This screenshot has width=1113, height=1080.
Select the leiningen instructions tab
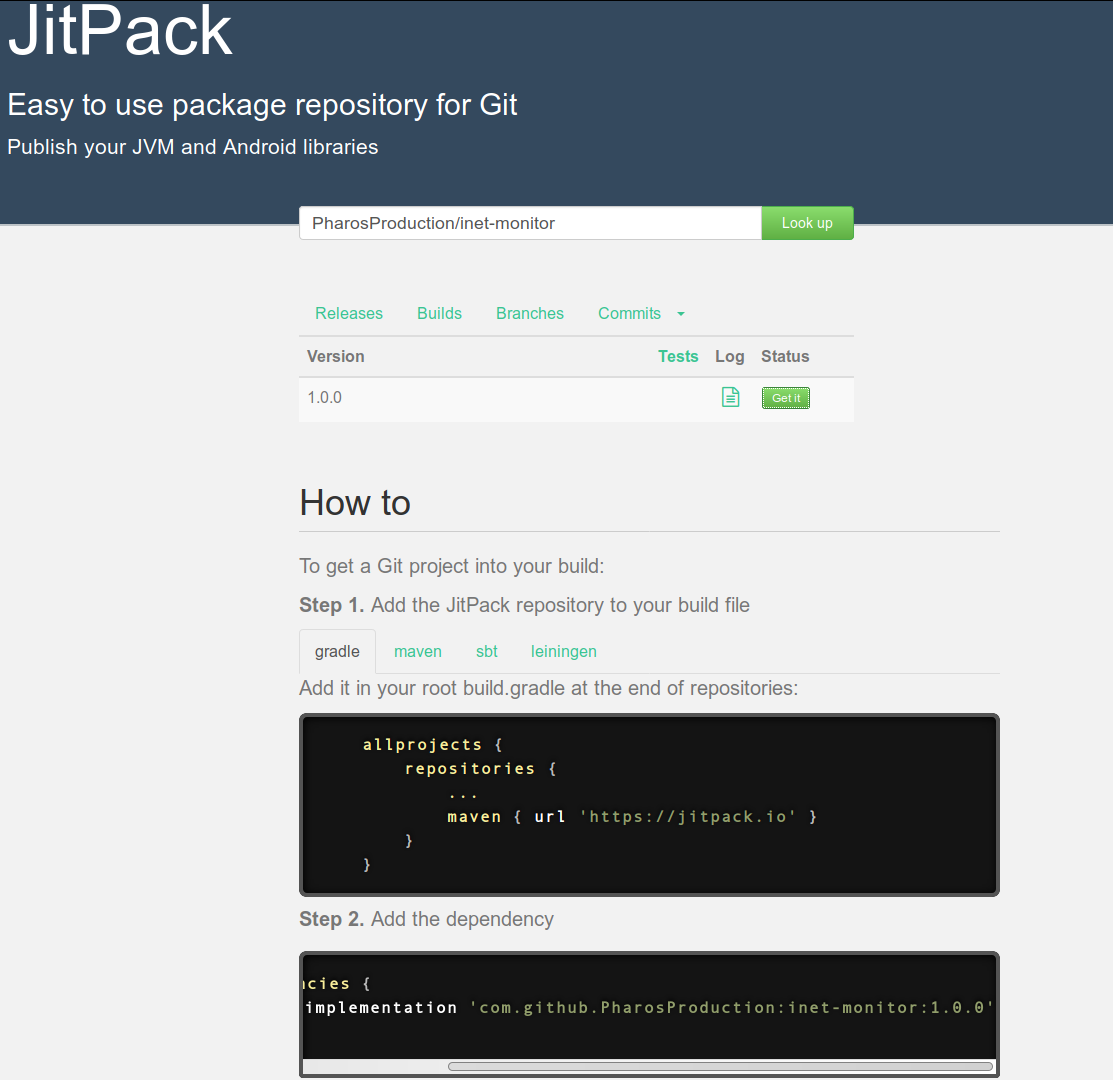(x=563, y=651)
